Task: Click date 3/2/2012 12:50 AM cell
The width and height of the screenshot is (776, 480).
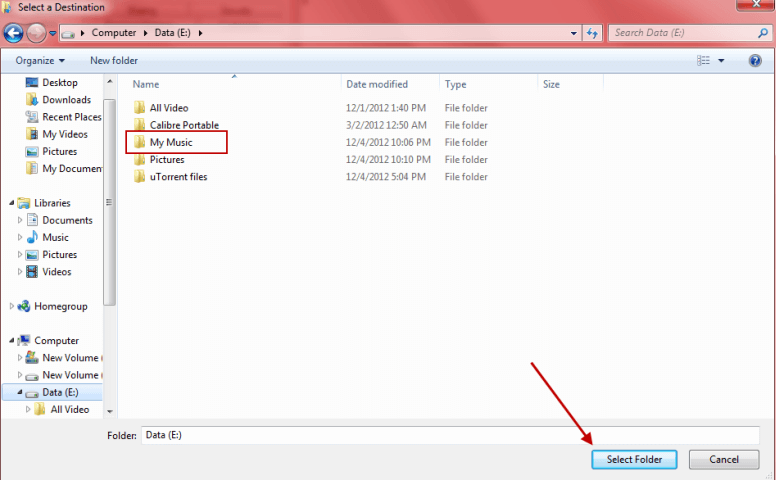Action: pyautogui.click(x=386, y=125)
